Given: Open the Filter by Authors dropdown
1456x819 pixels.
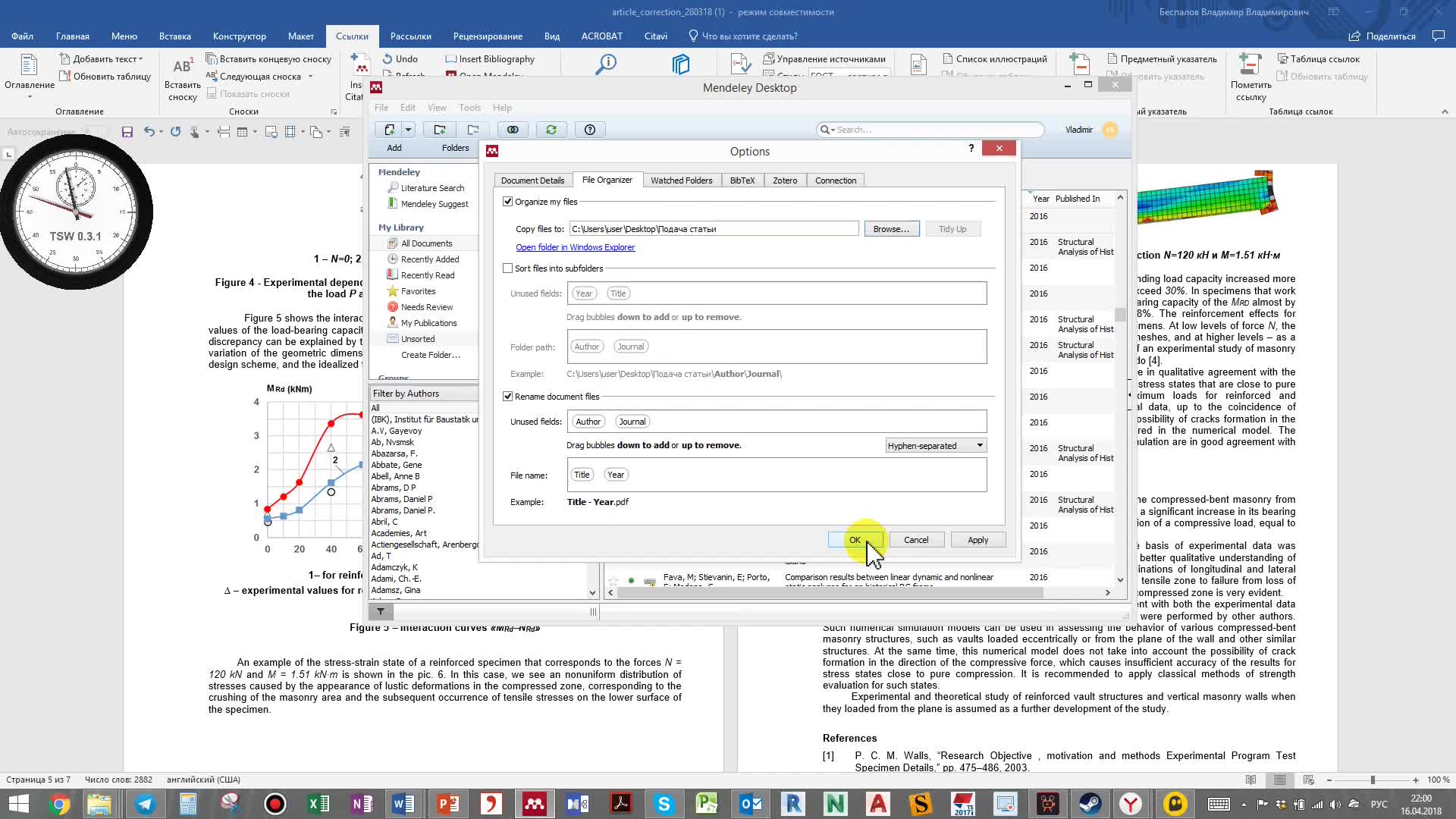Looking at the screenshot, I should pyautogui.click(x=424, y=394).
